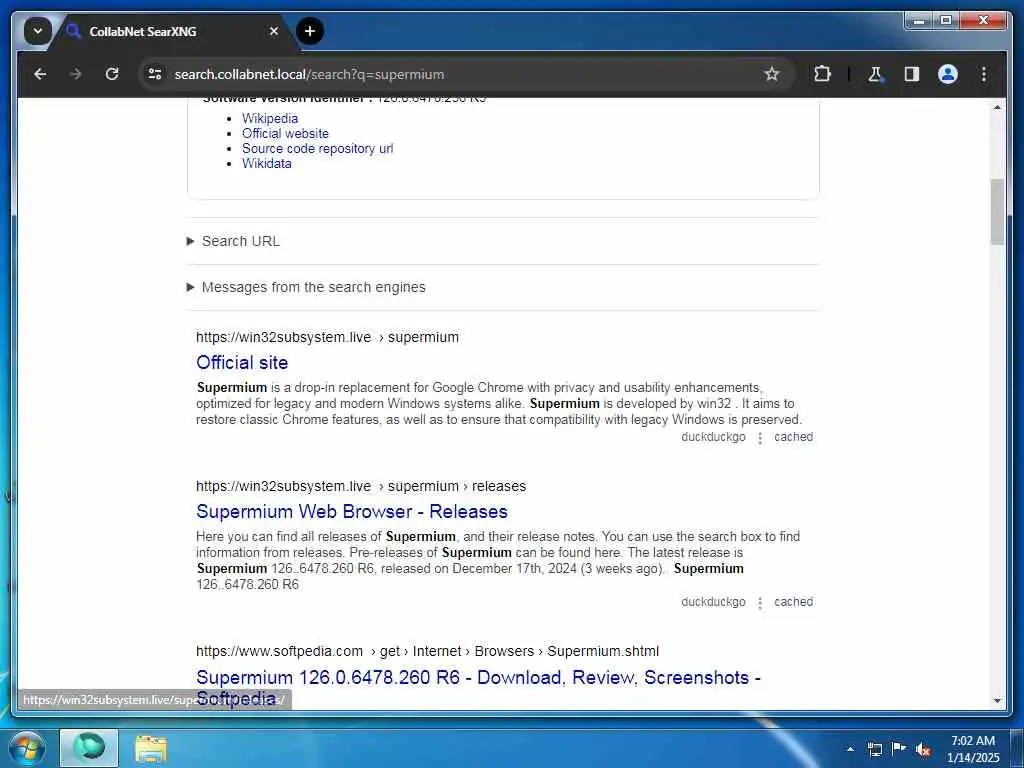The width and height of the screenshot is (1024, 768).
Task: Close the CollabNet SearXNG tab
Action: 274,31
